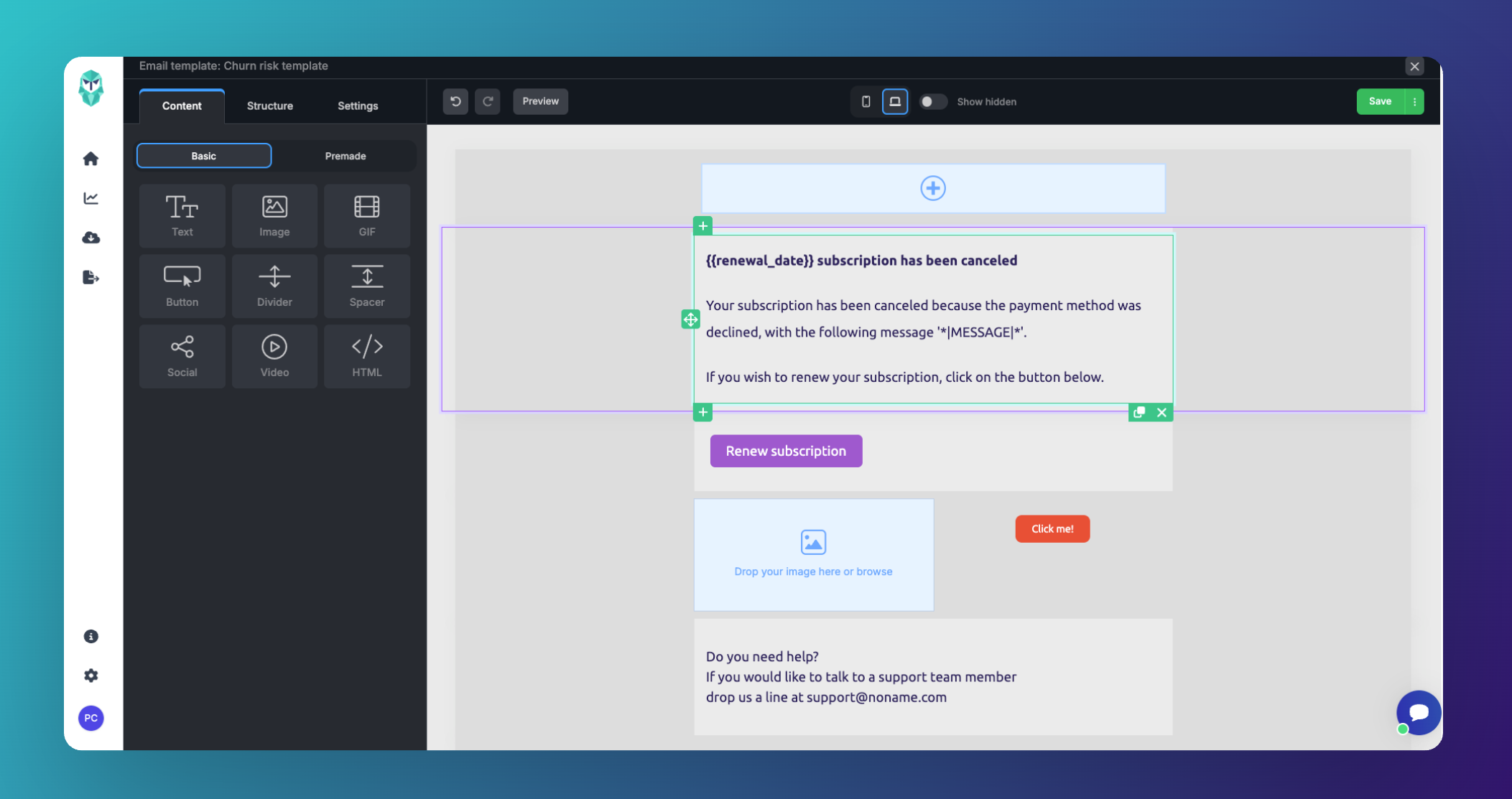Viewport: 1512px width, 799px height.
Task: Switch to mobile preview mode
Action: [x=866, y=101]
